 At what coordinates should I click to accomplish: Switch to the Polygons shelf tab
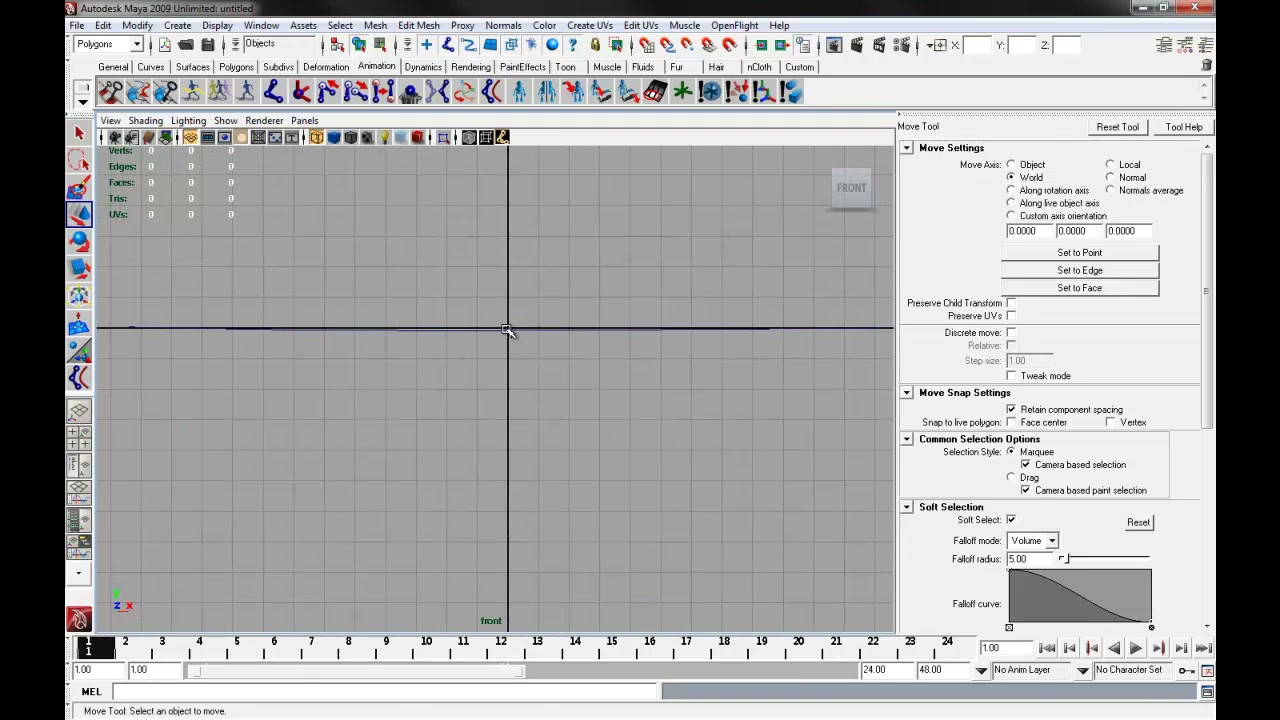(236, 67)
